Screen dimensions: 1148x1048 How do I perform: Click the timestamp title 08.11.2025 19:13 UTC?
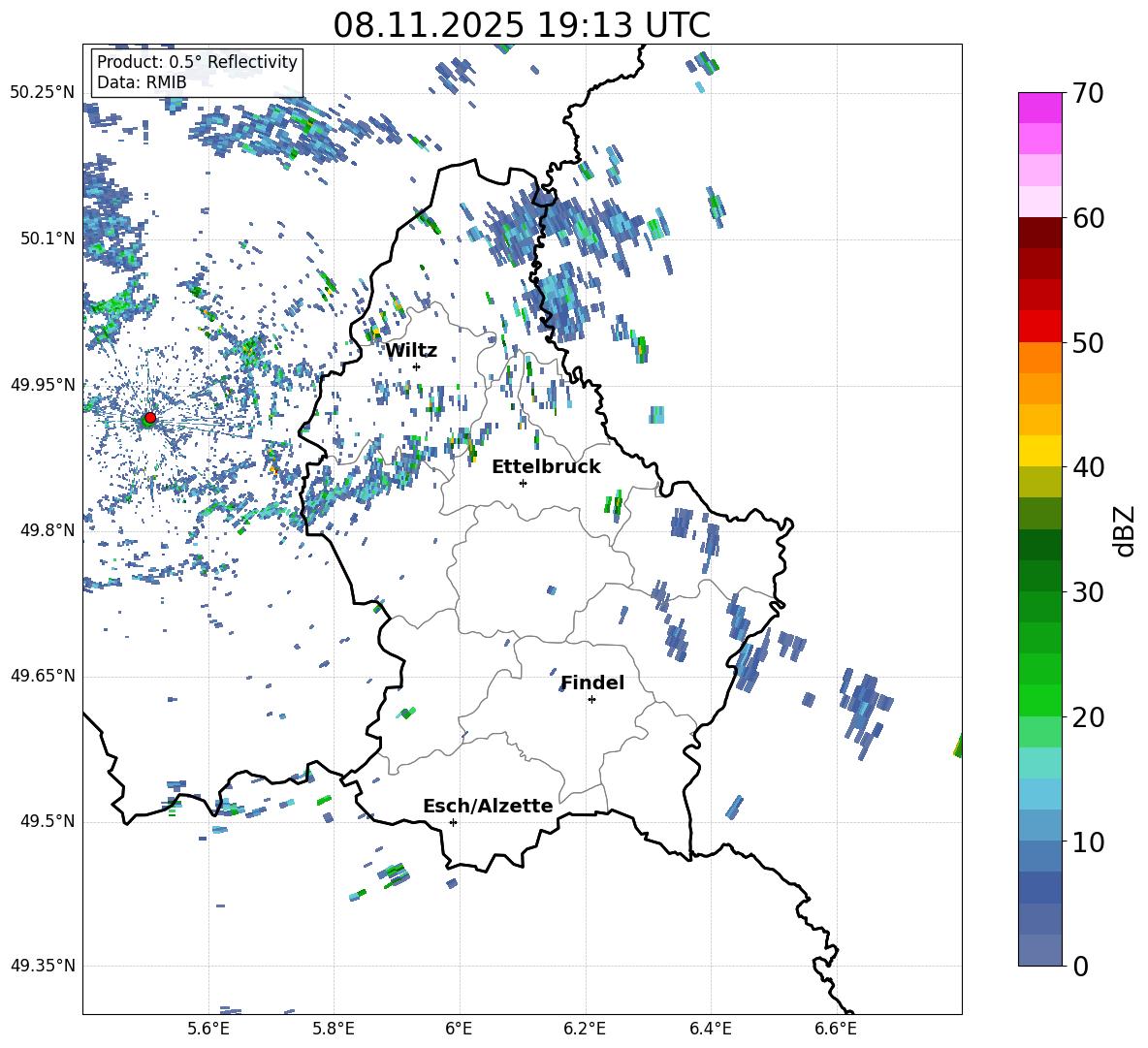(522, 24)
